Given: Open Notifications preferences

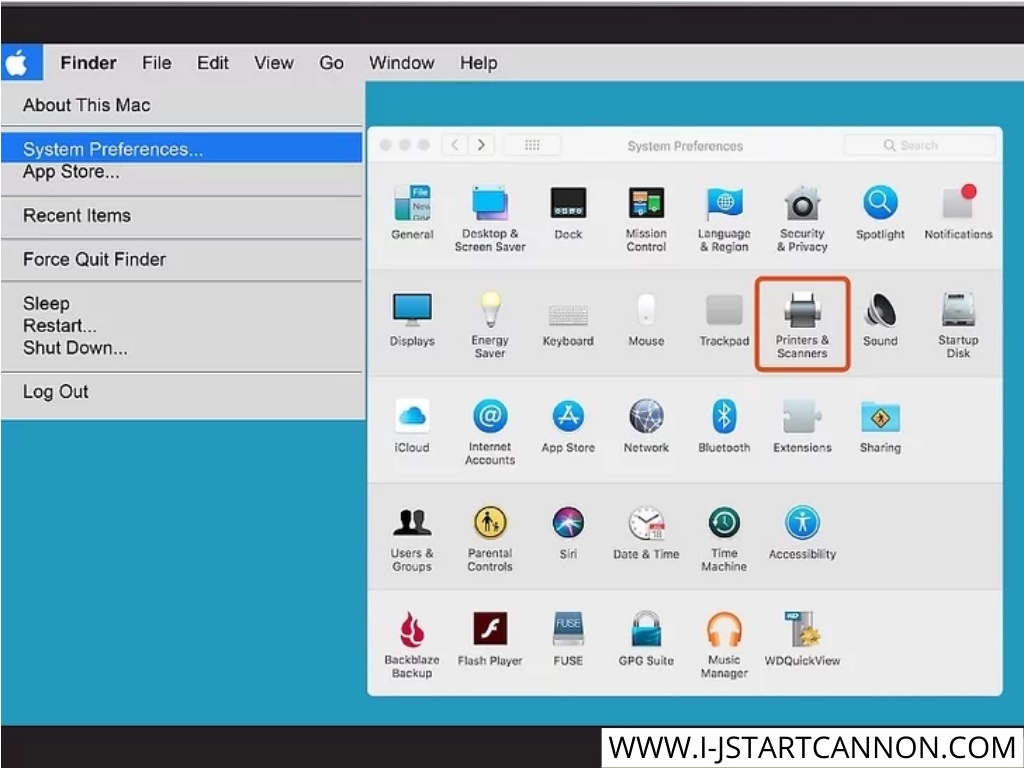Looking at the screenshot, I should tap(958, 212).
